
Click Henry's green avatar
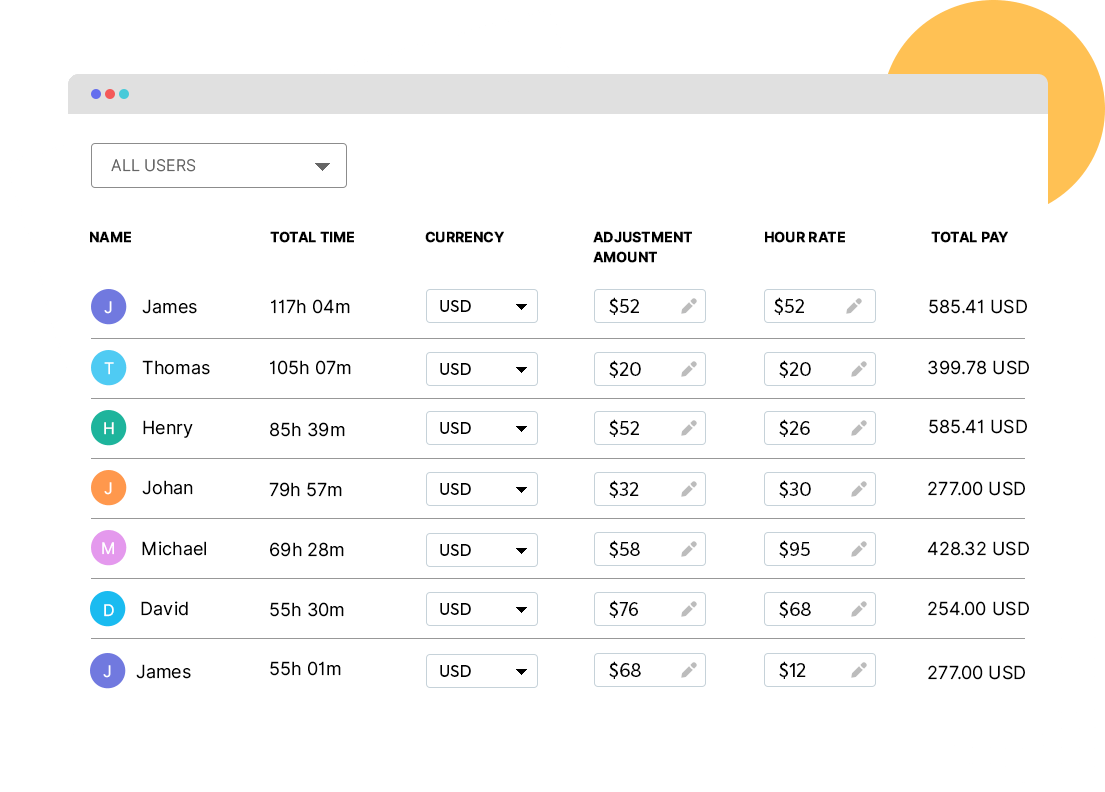pyautogui.click(x=108, y=428)
